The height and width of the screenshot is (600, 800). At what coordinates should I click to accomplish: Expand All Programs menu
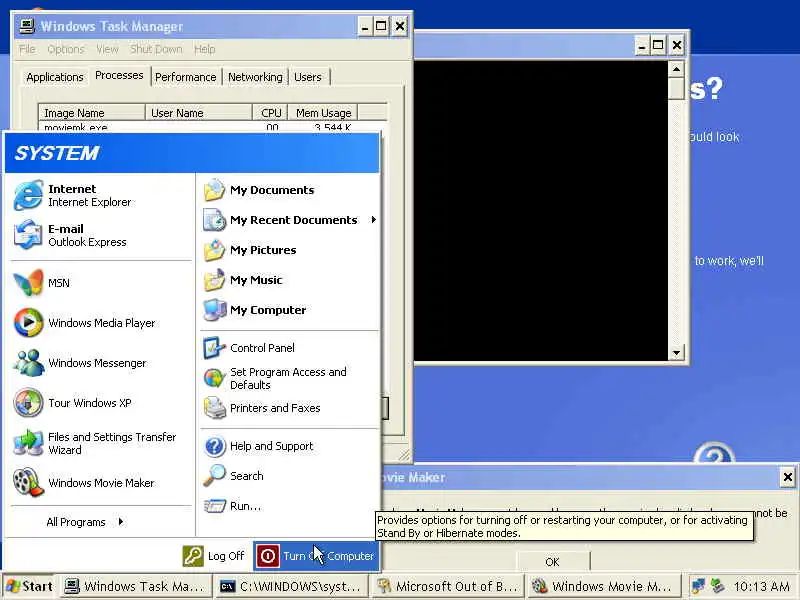(85, 522)
